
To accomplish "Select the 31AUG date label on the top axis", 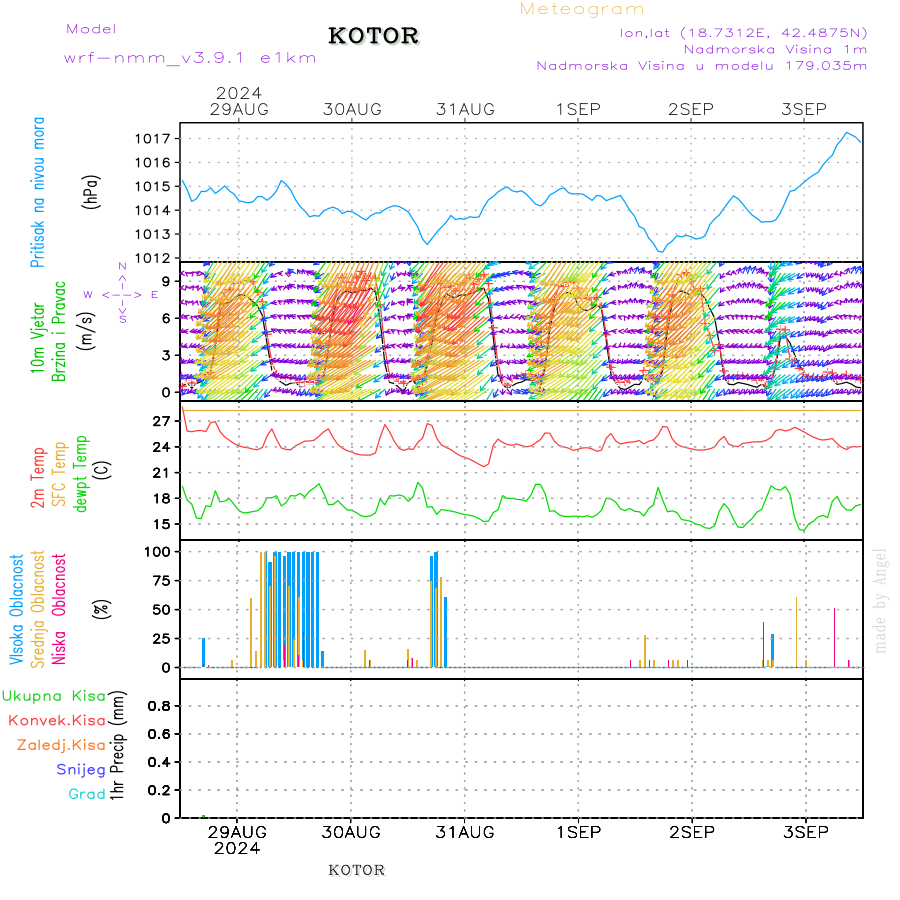I will [465, 109].
